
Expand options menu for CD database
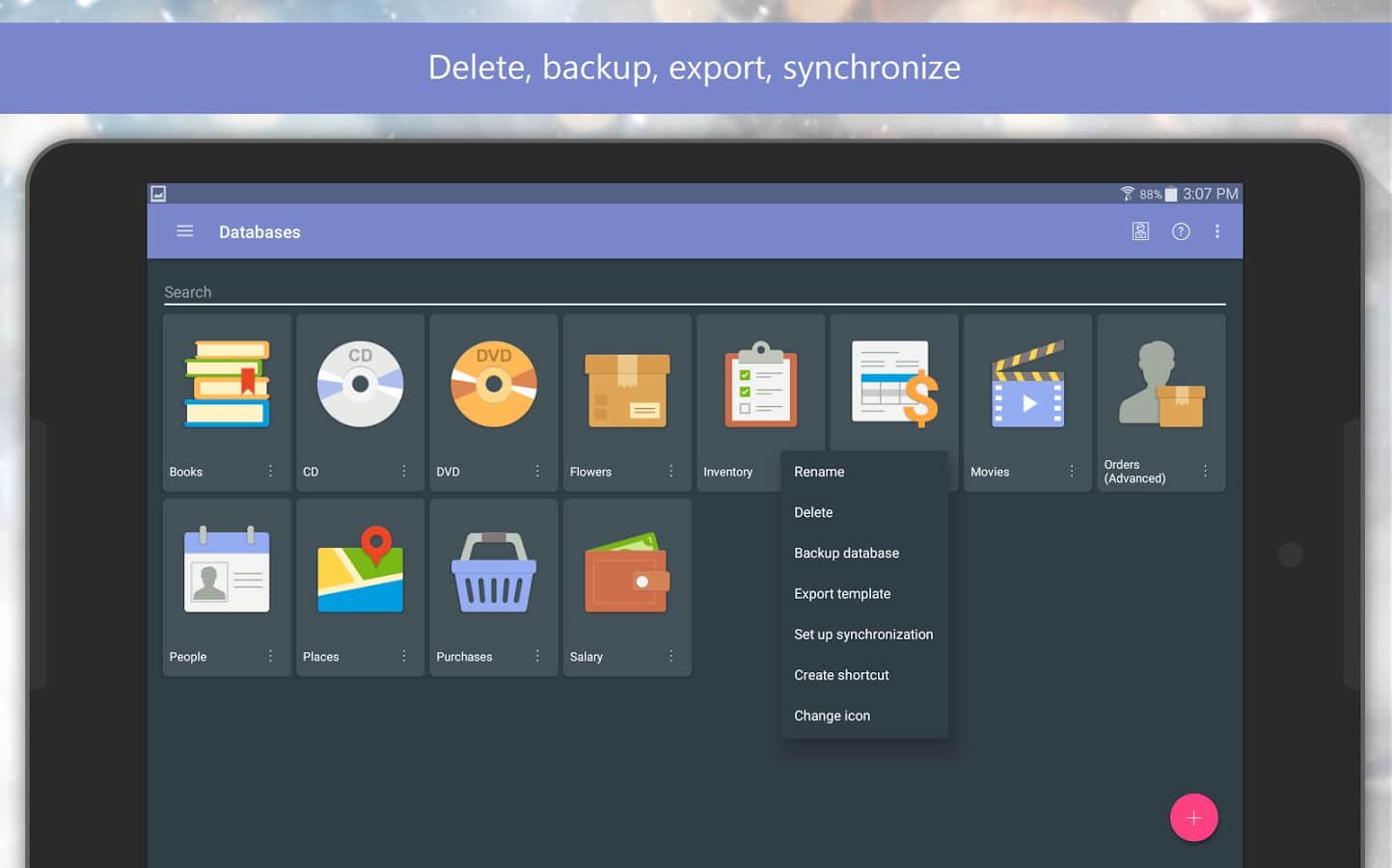[x=404, y=472]
